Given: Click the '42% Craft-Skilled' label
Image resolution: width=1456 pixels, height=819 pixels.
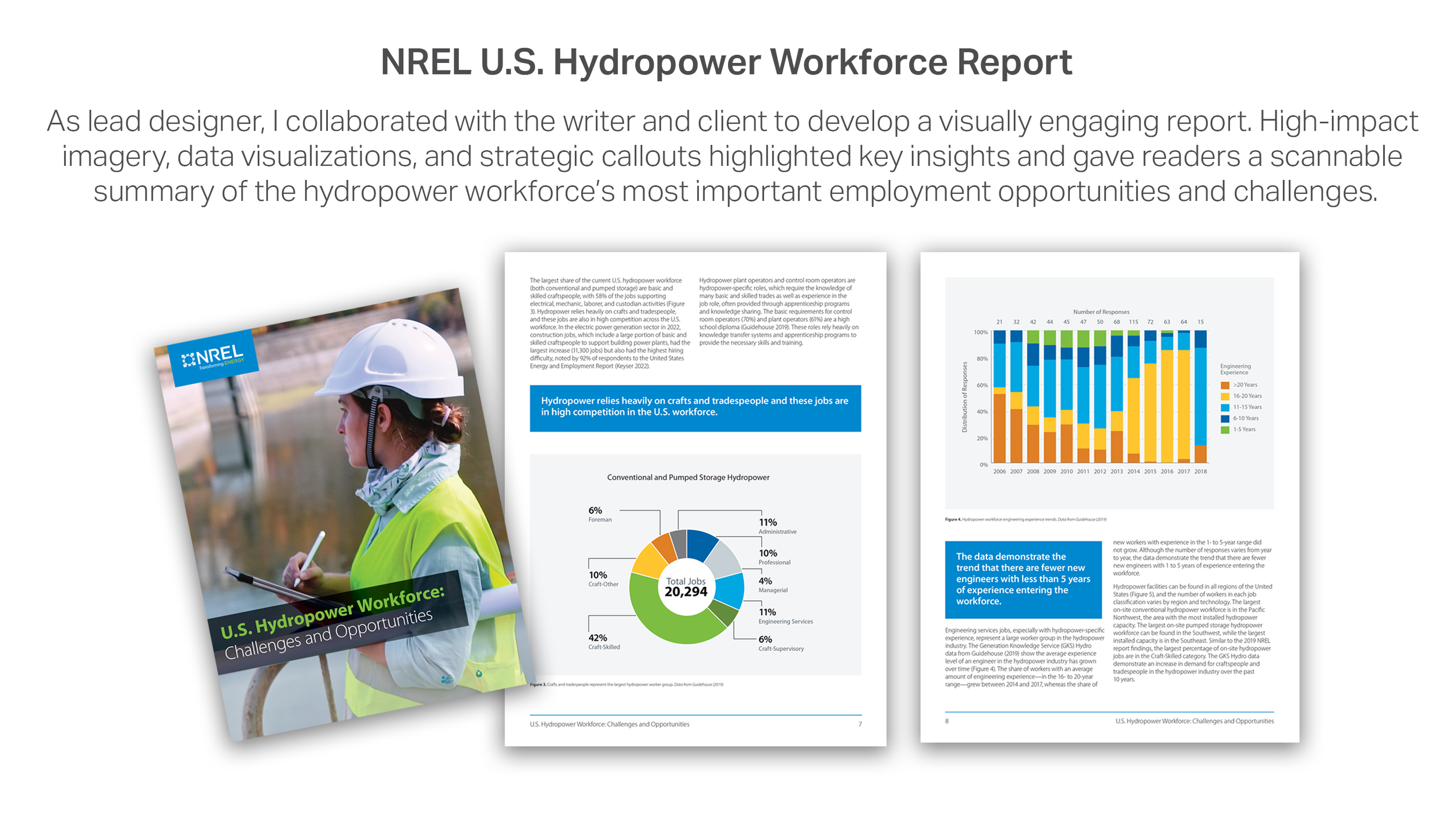Looking at the screenshot, I should 604,641.
